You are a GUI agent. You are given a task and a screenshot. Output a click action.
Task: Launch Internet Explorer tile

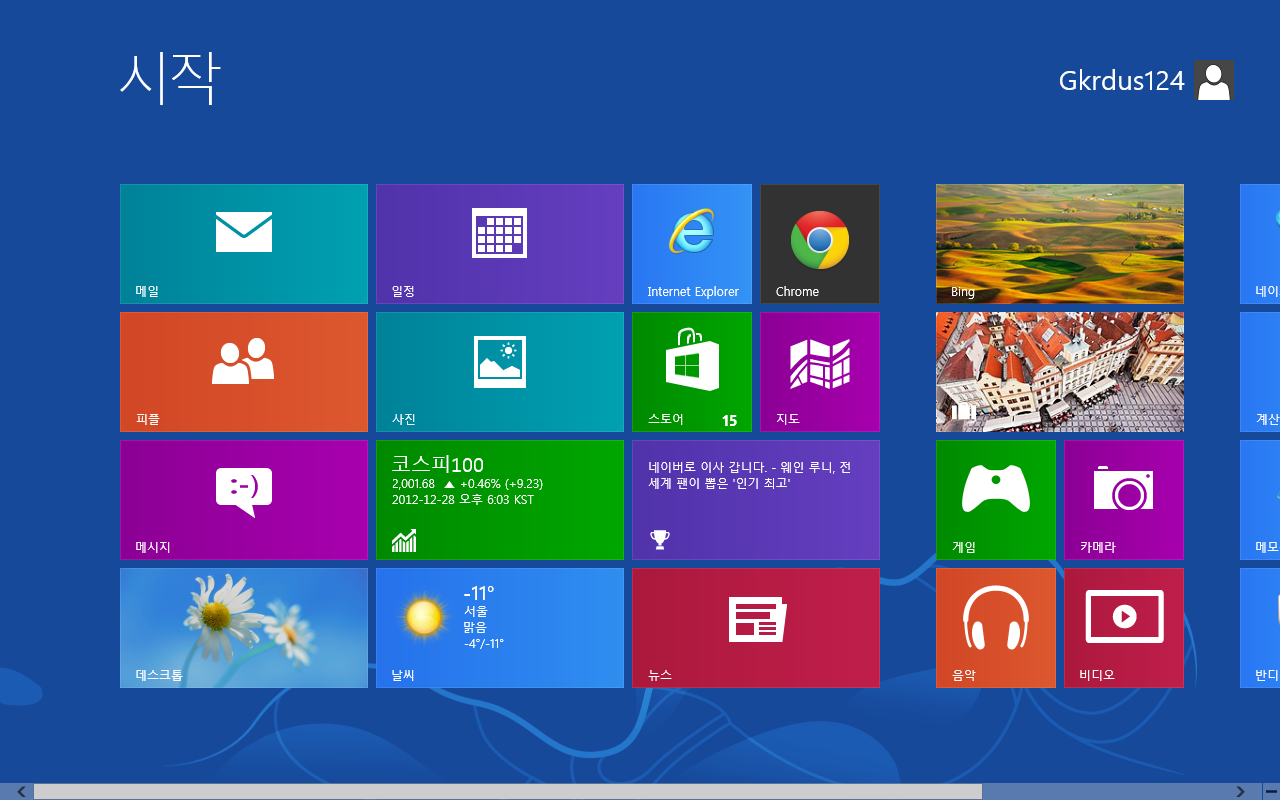[x=692, y=243]
